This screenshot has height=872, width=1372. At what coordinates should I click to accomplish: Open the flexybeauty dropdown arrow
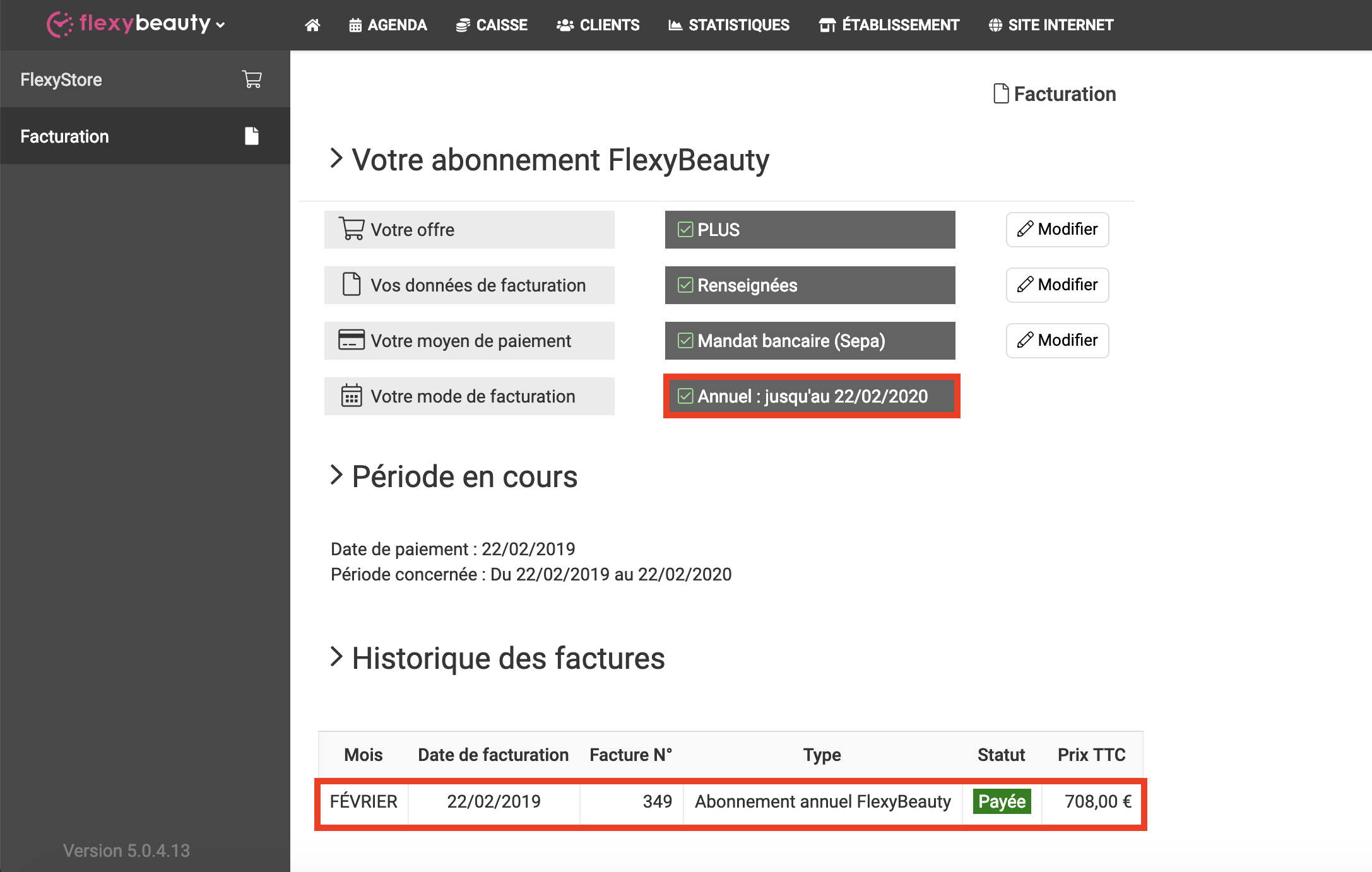[x=220, y=25]
